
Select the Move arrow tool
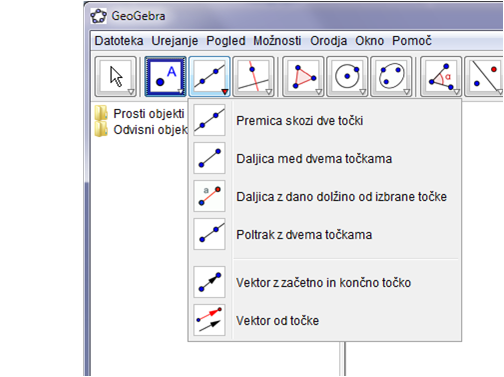coord(116,77)
